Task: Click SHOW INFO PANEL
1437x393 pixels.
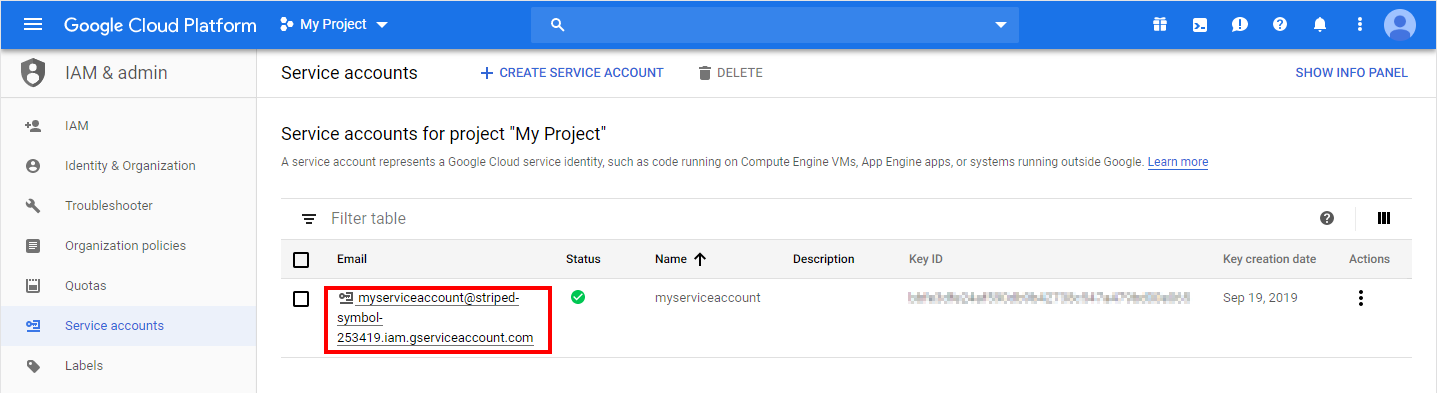Action: [x=1351, y=73]
